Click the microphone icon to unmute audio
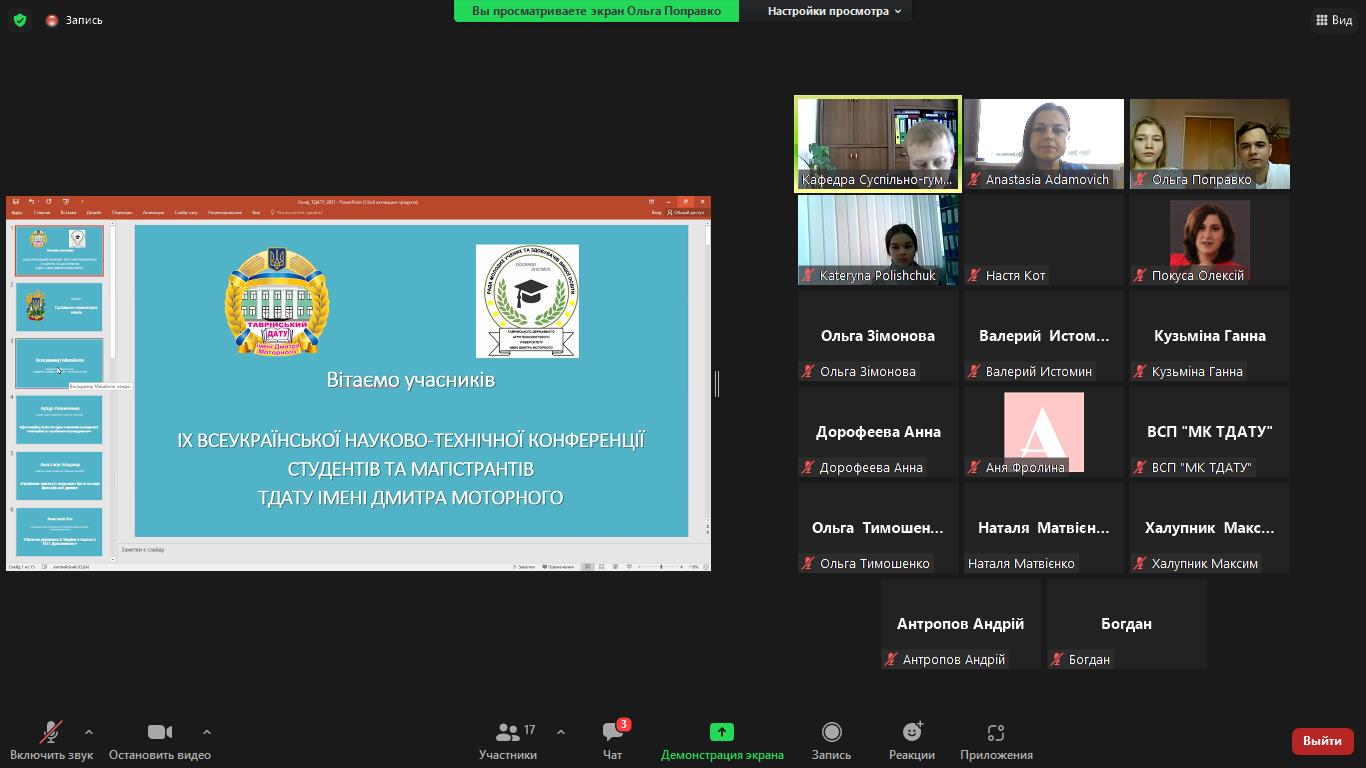Screen dimensions: 1366x768 tap(51, 733)
